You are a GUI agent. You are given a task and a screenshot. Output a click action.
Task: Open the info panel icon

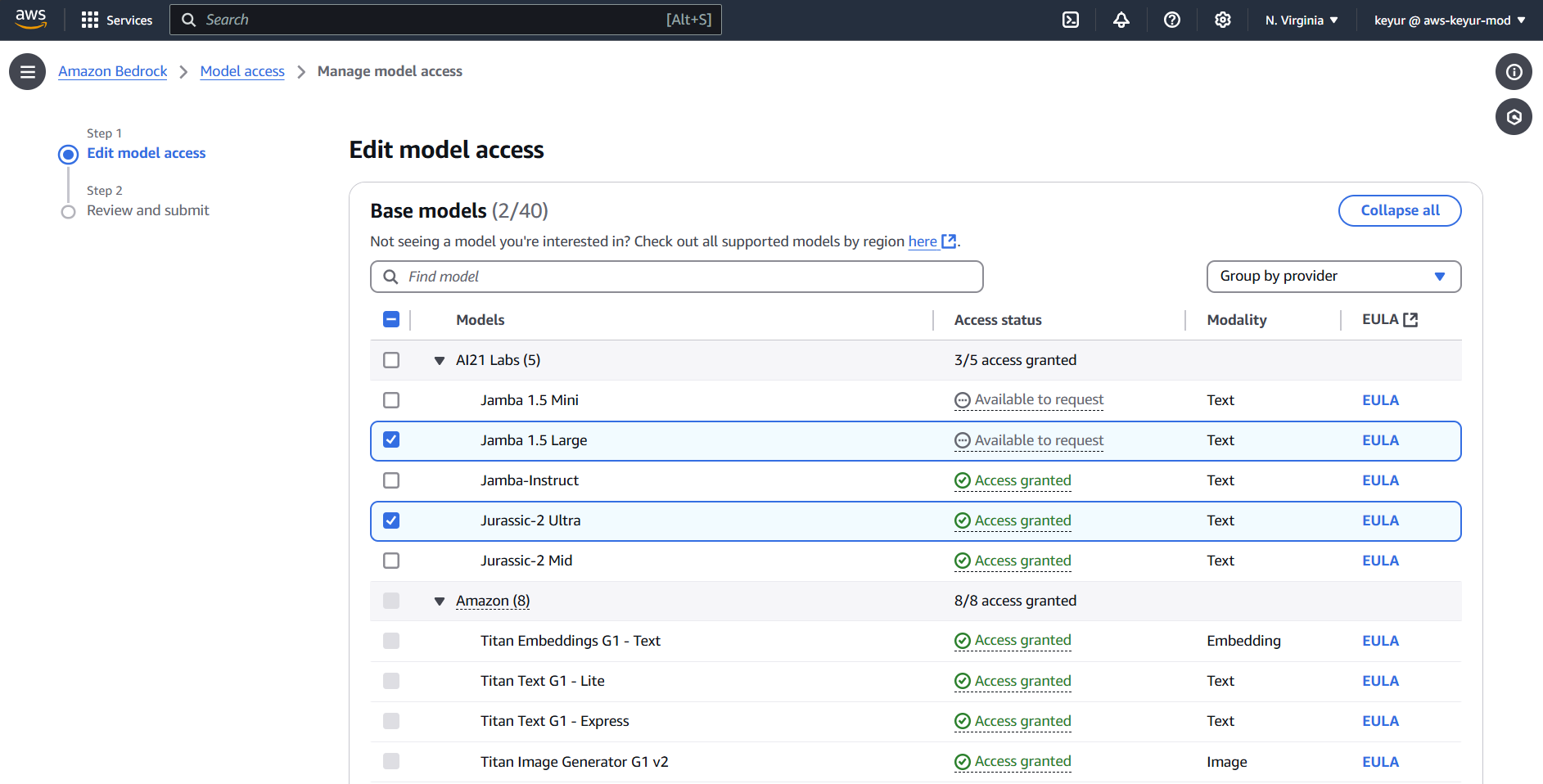(1514, 72)
